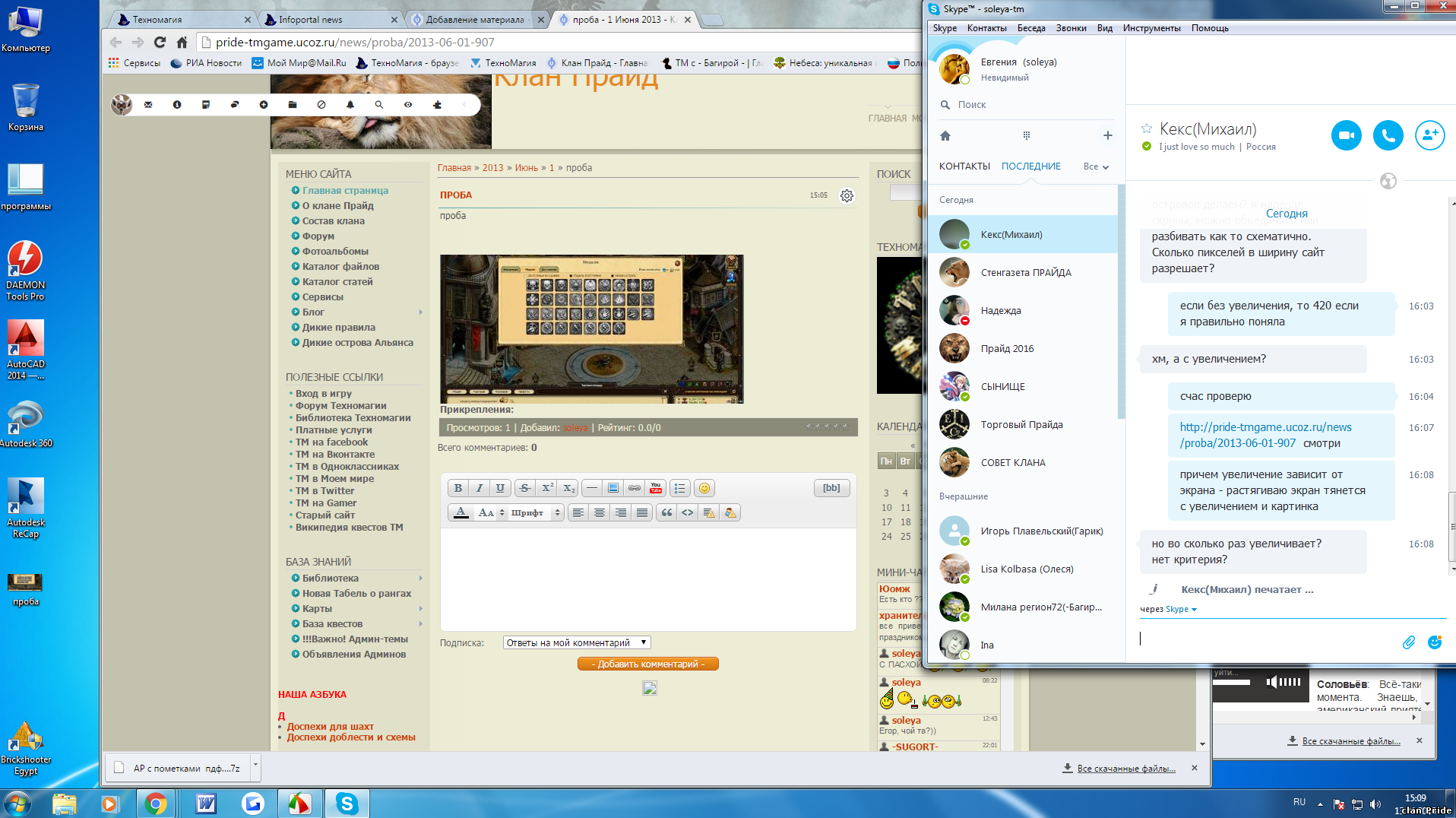Viewport: 1456px width, 818px height.
Task: Click the info icon in the admin bar
Action: coord(177,105)
